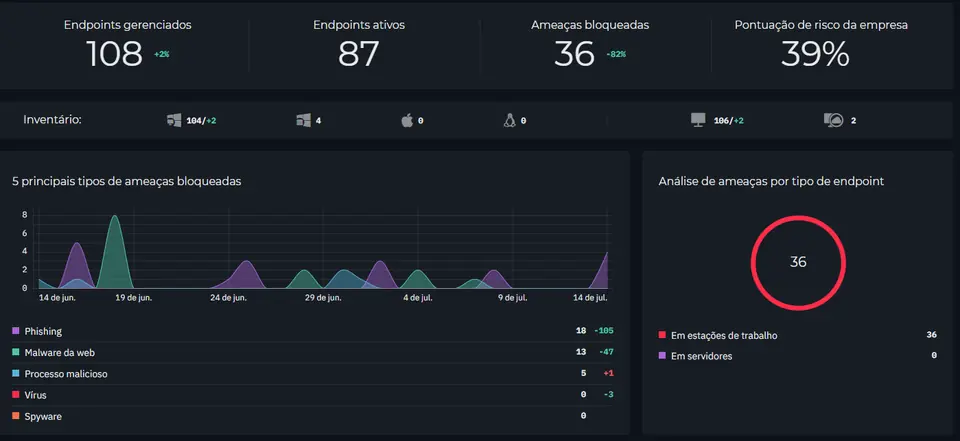This screenshot has height=441, width=960.
Task: Open the Endpoints ativos count 87
Action: (x=359, y=54)
